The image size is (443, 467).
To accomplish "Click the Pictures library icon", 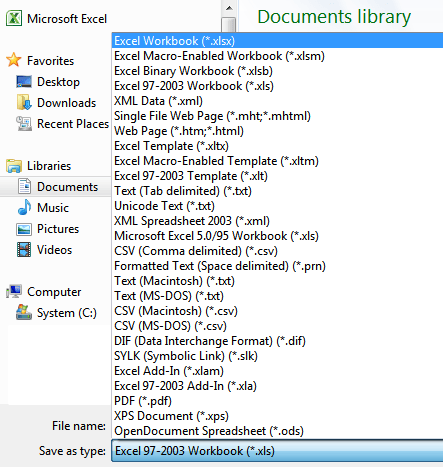I will coord(24,229).
